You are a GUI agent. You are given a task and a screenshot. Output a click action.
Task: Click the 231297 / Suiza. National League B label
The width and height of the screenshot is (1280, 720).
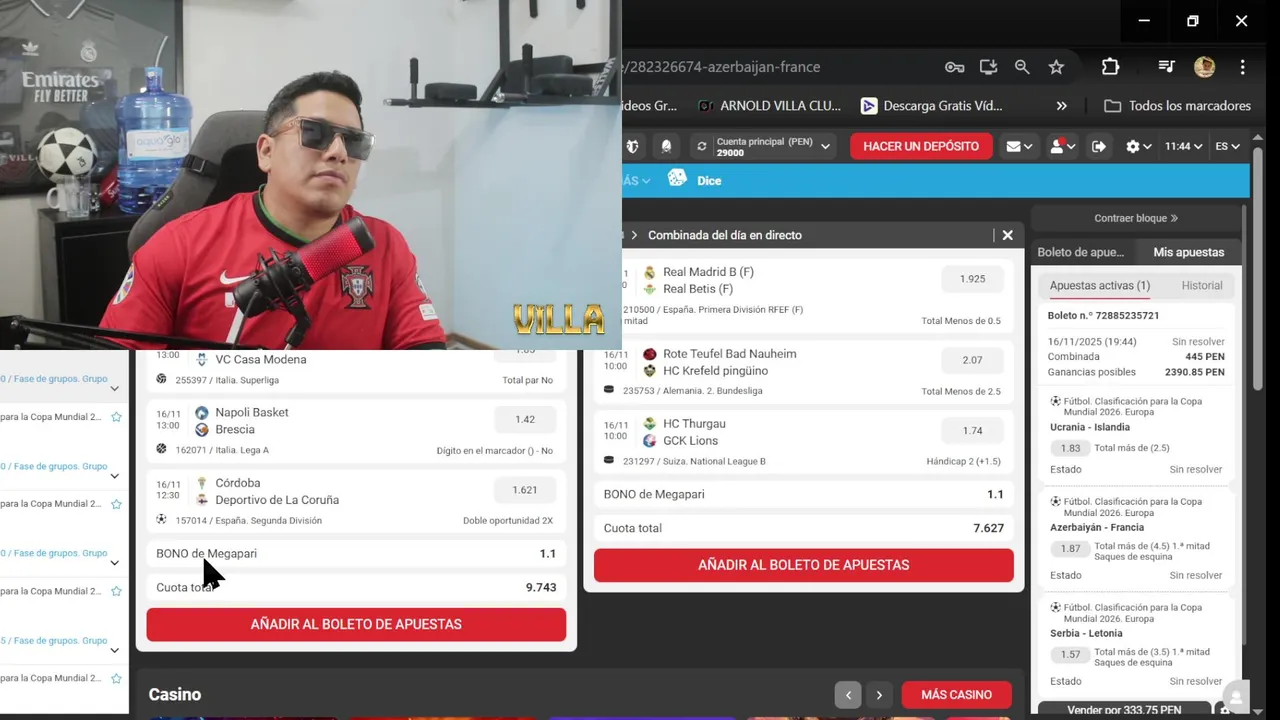coord(694,461)
